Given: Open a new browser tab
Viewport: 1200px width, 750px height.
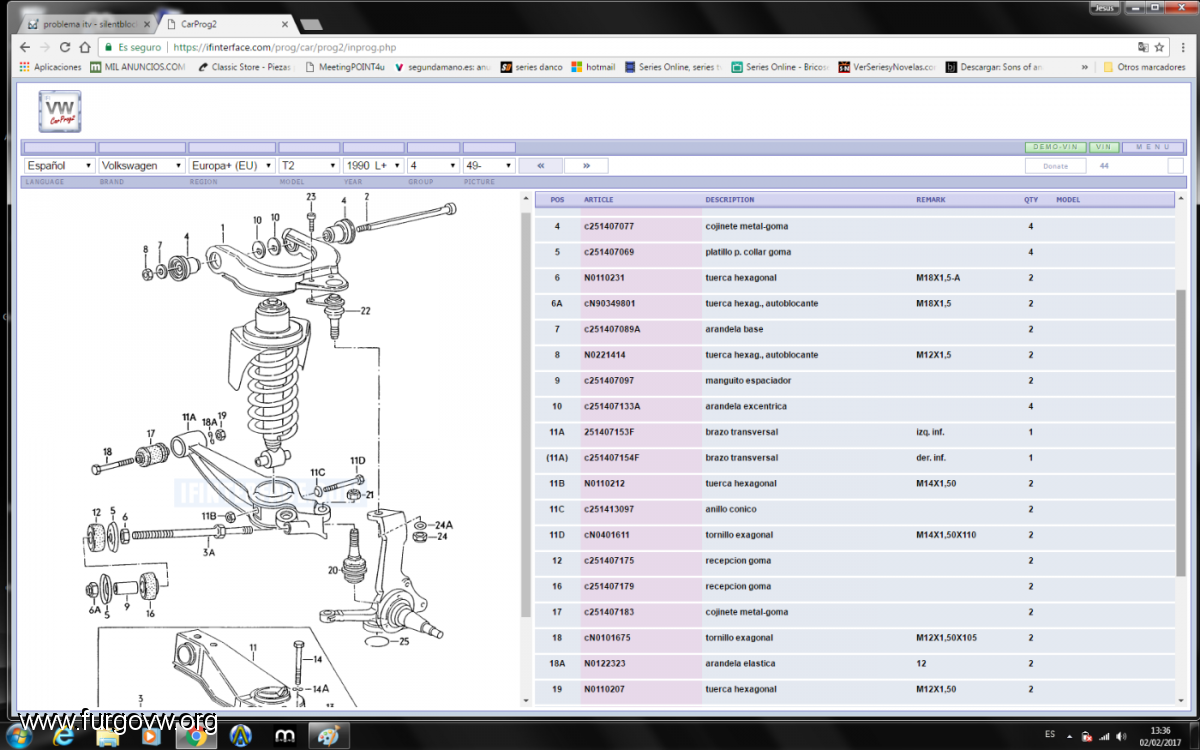Looking at the screenshot, I should point(311,24).
